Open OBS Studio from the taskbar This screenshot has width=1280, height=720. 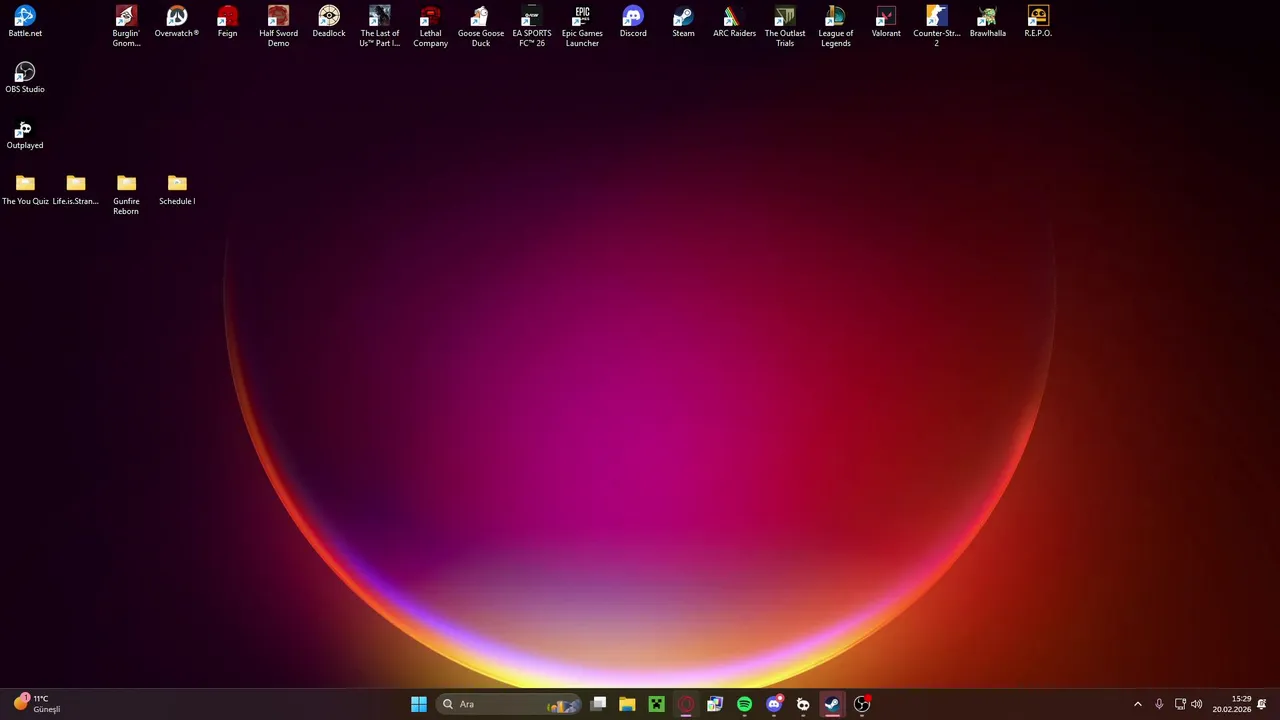click(x=862, y=704)
